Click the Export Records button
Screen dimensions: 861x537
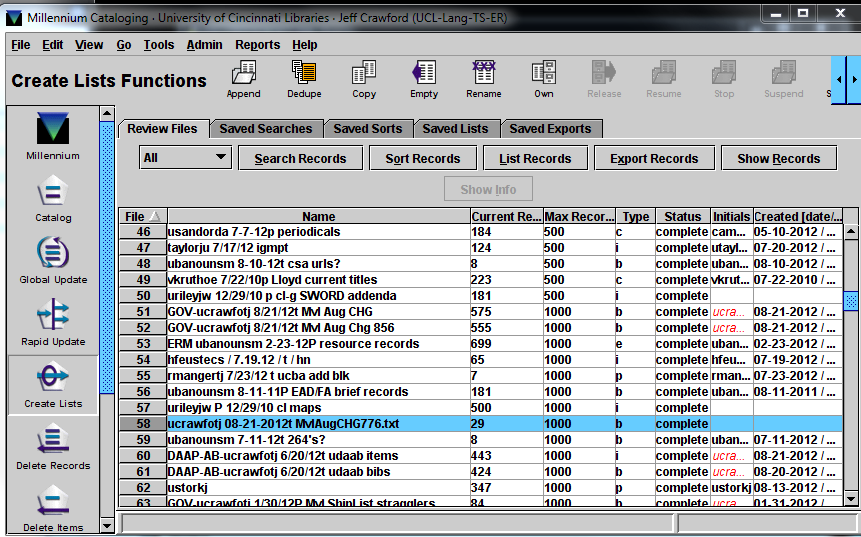[654, 158]
